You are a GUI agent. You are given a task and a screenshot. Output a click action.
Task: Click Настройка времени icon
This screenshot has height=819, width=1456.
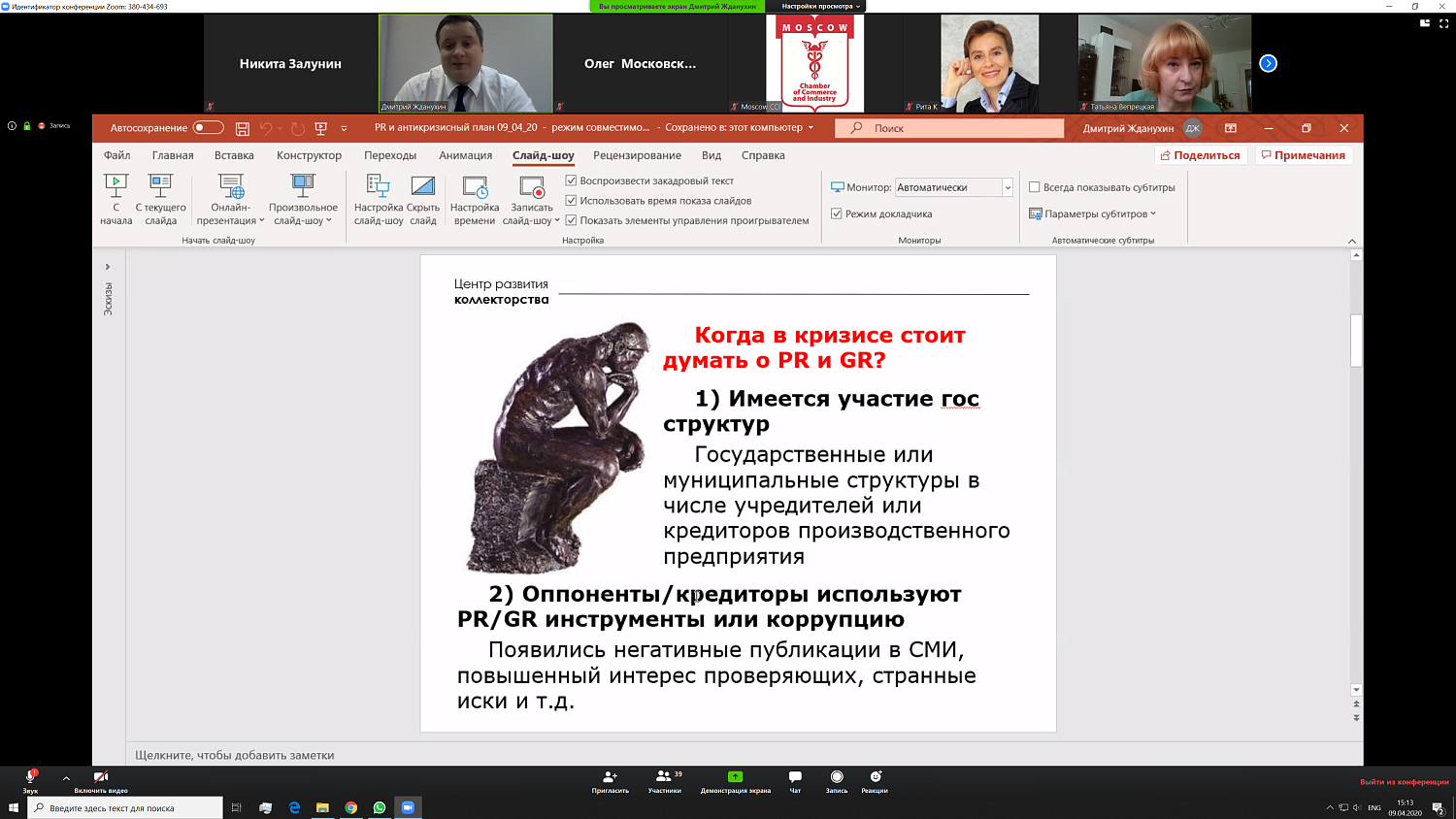pyautogui.click(x=475, y=185)
